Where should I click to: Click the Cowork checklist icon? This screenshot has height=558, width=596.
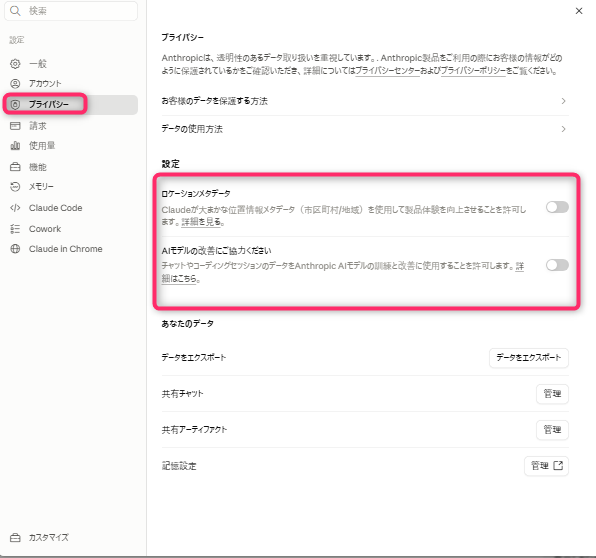click(x=15, y=229)
